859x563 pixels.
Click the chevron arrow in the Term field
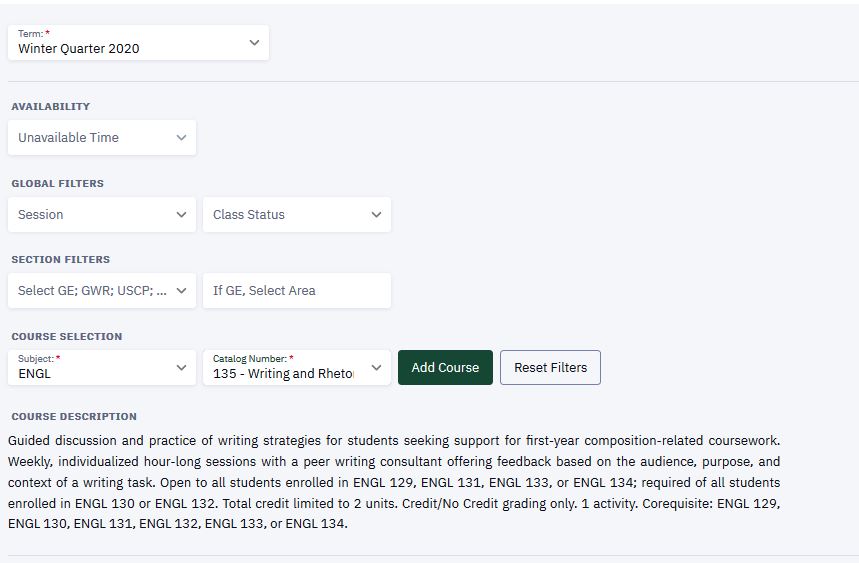[x=254, y=43]
